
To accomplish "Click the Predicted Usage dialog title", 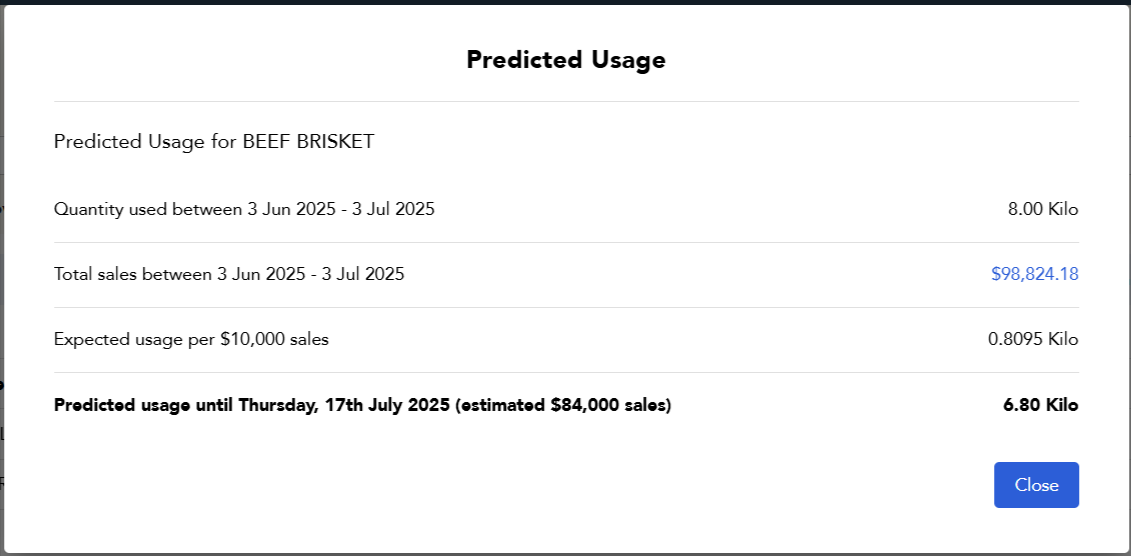I will coord(566,60).
